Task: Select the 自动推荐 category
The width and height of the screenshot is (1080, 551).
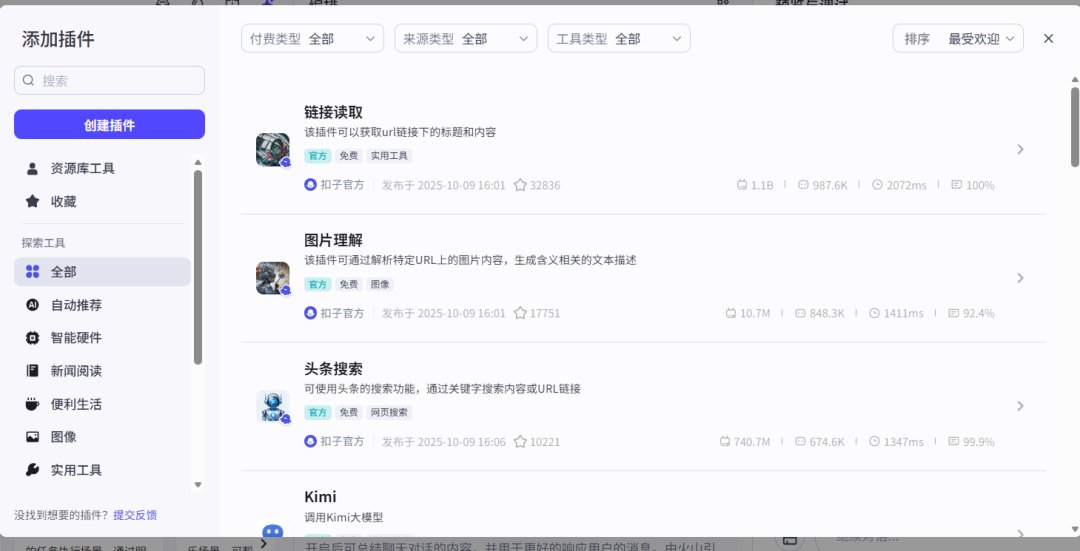Action: pyautogui.click(x=103, y=304)
